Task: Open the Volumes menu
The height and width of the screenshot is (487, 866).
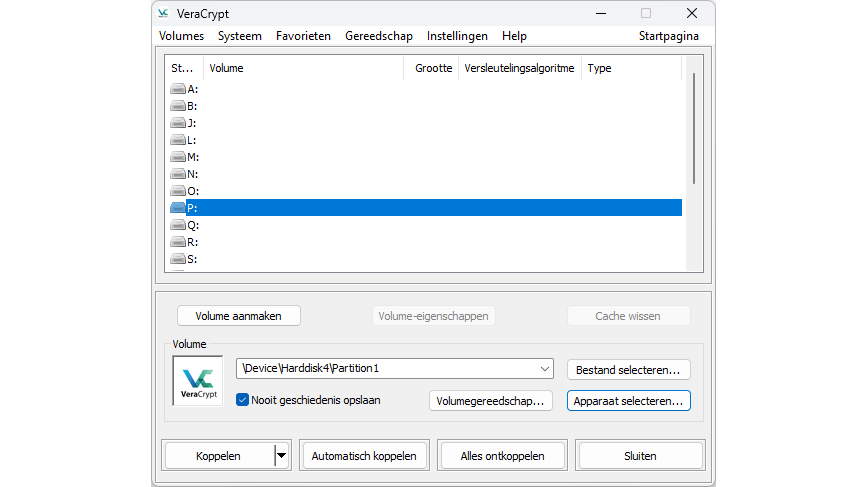Action: click(x=181, y=36)
